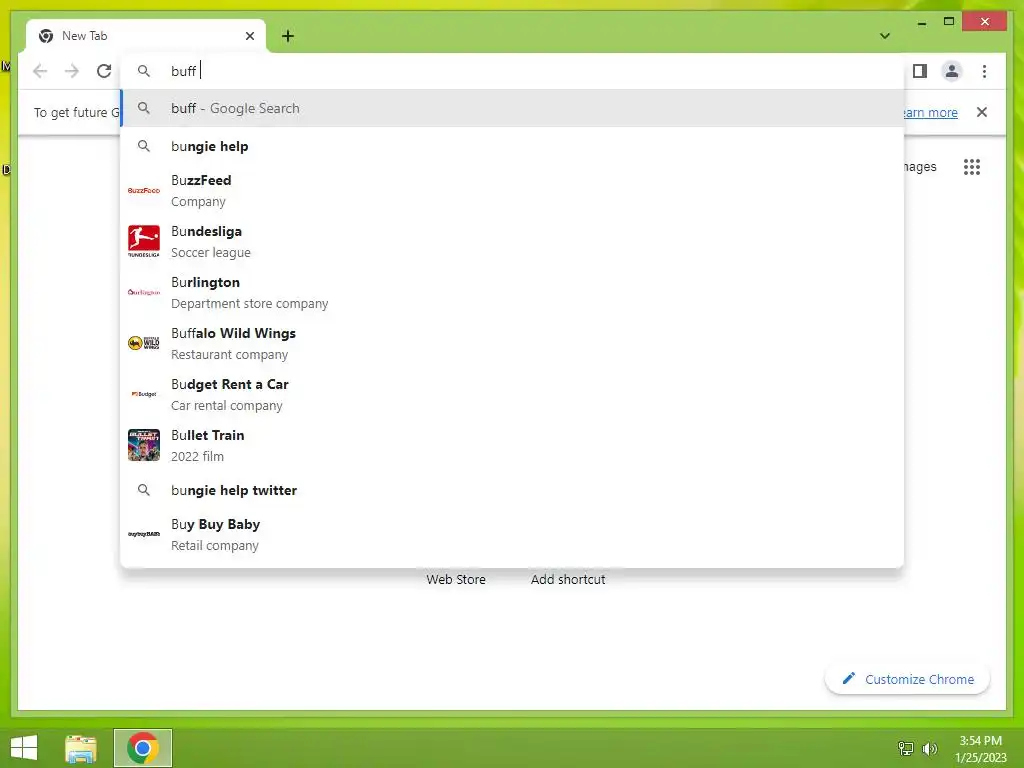
Task: Open File Explorer from taskbar
Action: click(81, 748)
